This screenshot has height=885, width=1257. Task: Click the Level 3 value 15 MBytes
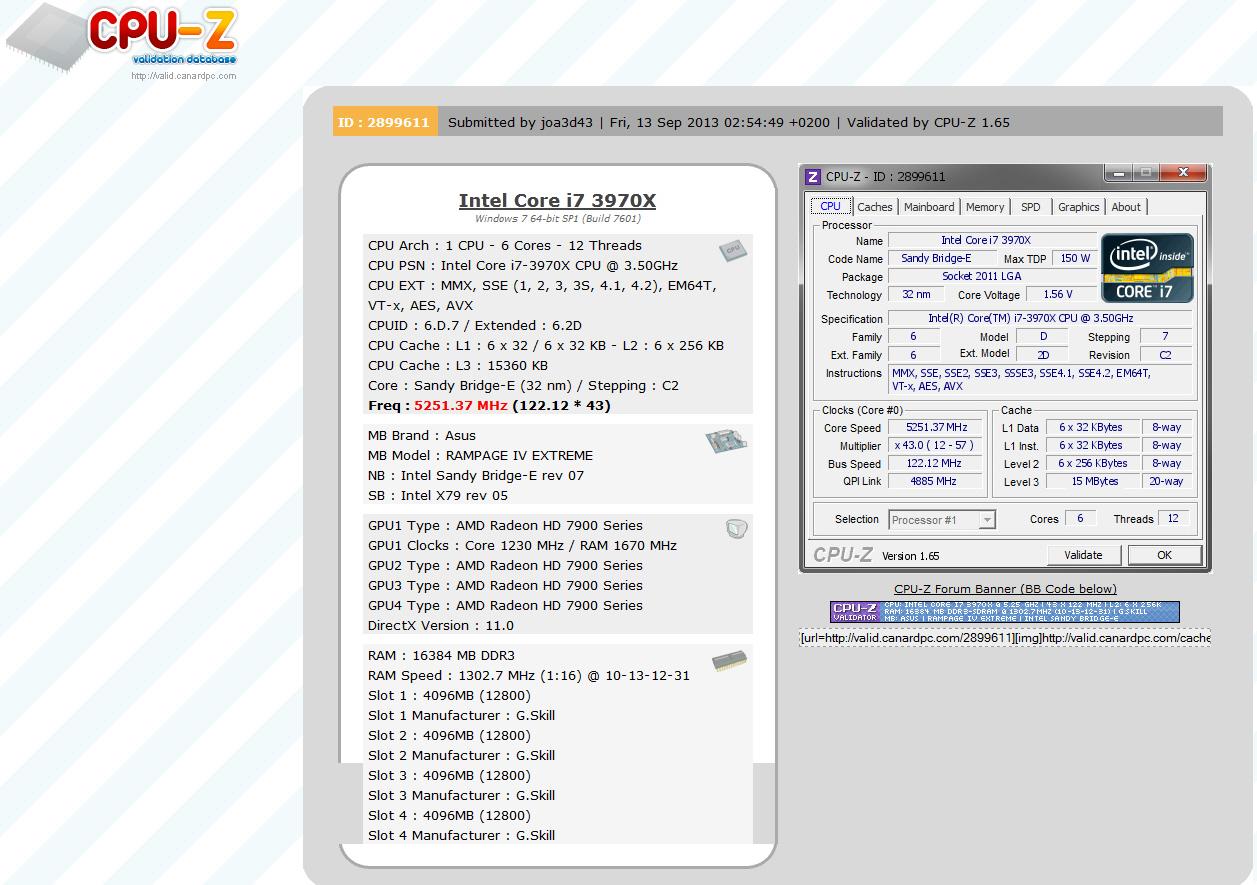click(1091, 481)
